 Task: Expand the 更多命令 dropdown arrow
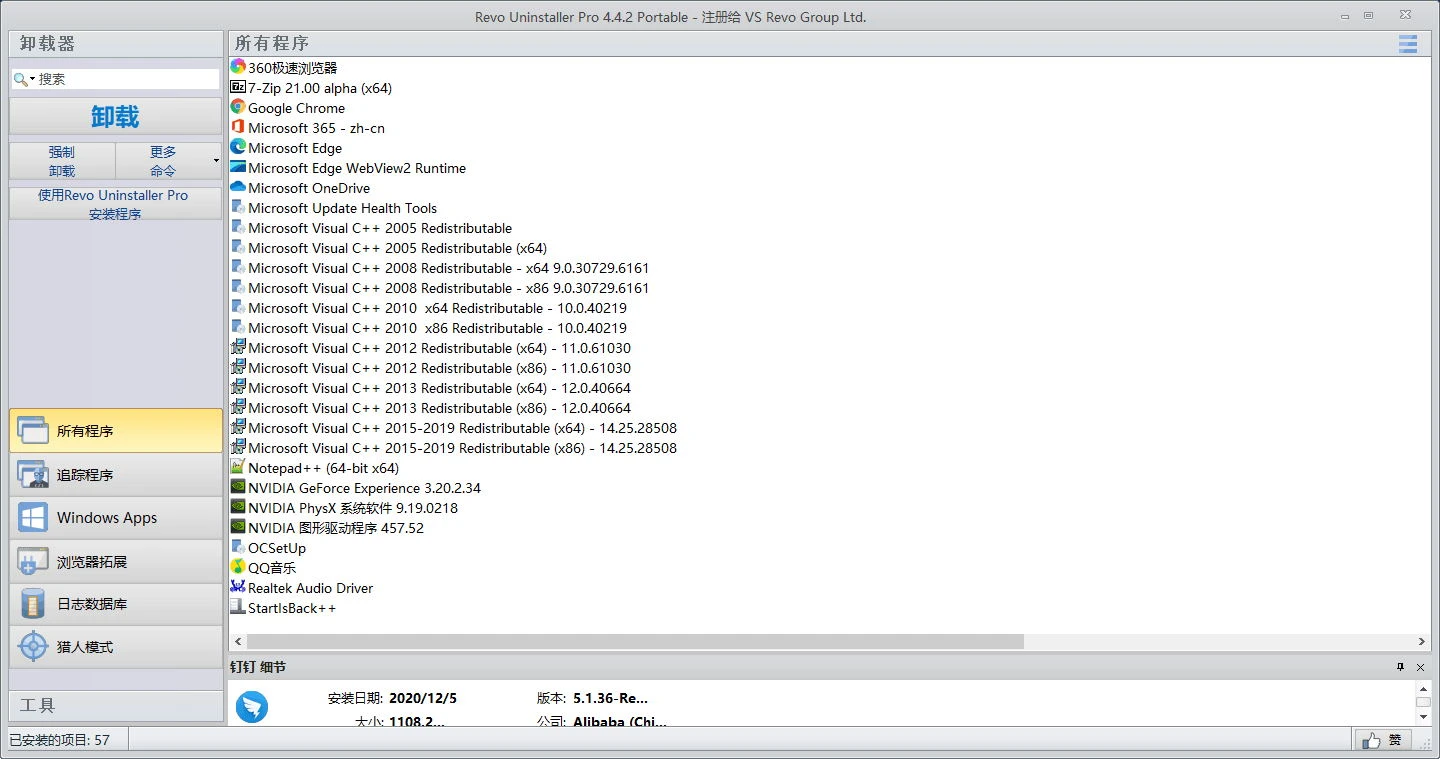click(x=215, y=160)
